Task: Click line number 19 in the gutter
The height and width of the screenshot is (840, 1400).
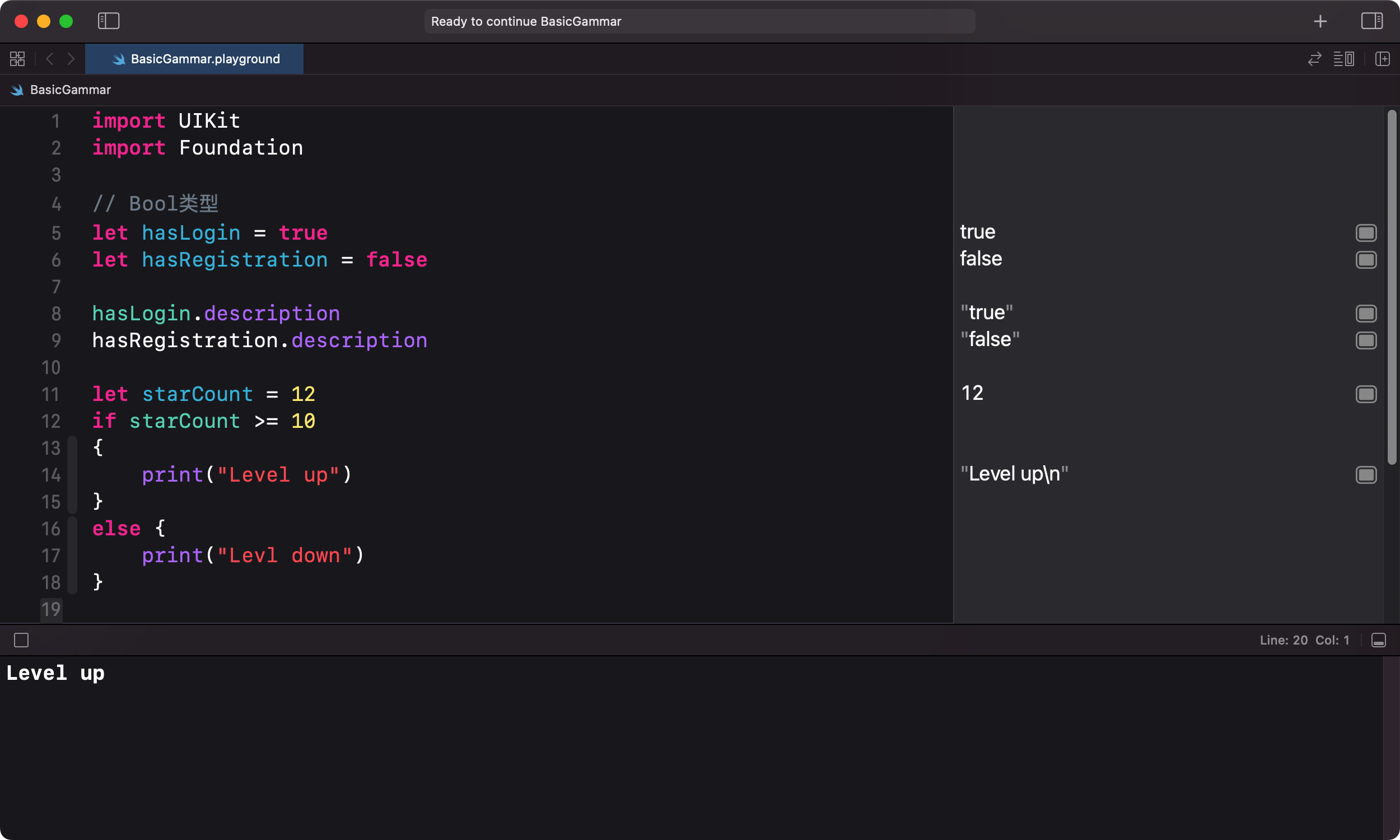Action: 51,610
